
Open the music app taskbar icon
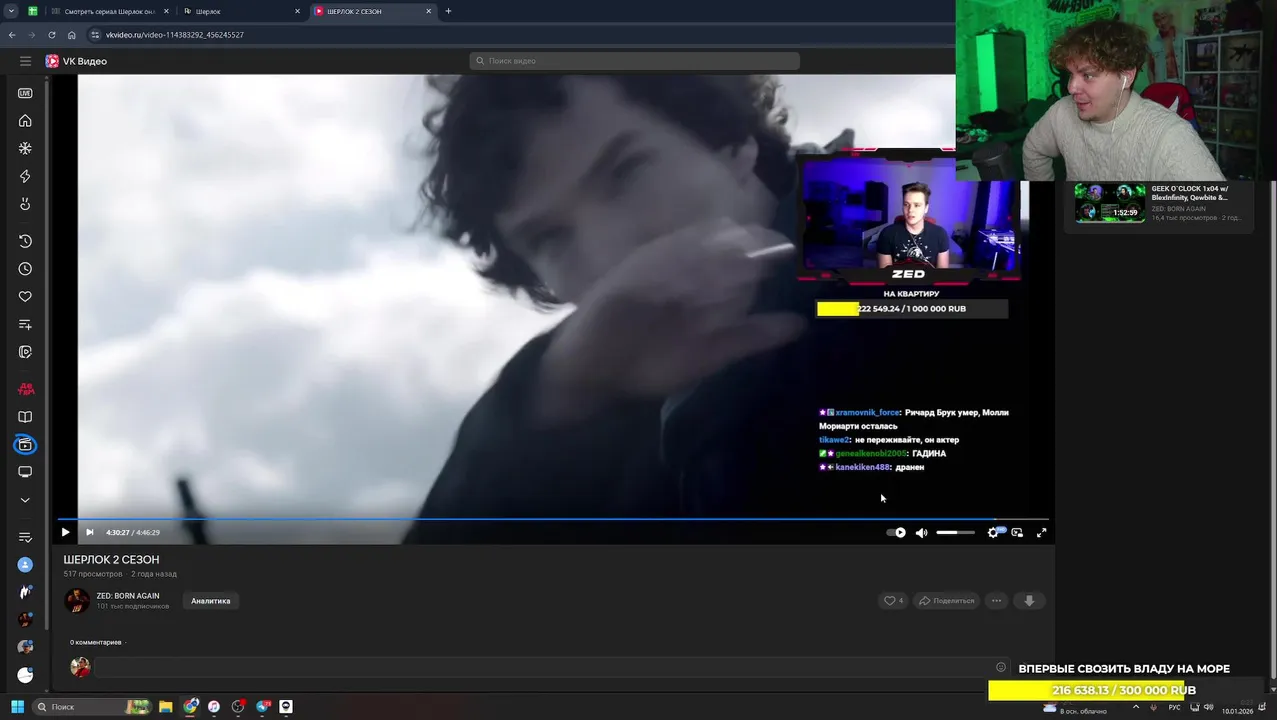[x=214, y=707]
